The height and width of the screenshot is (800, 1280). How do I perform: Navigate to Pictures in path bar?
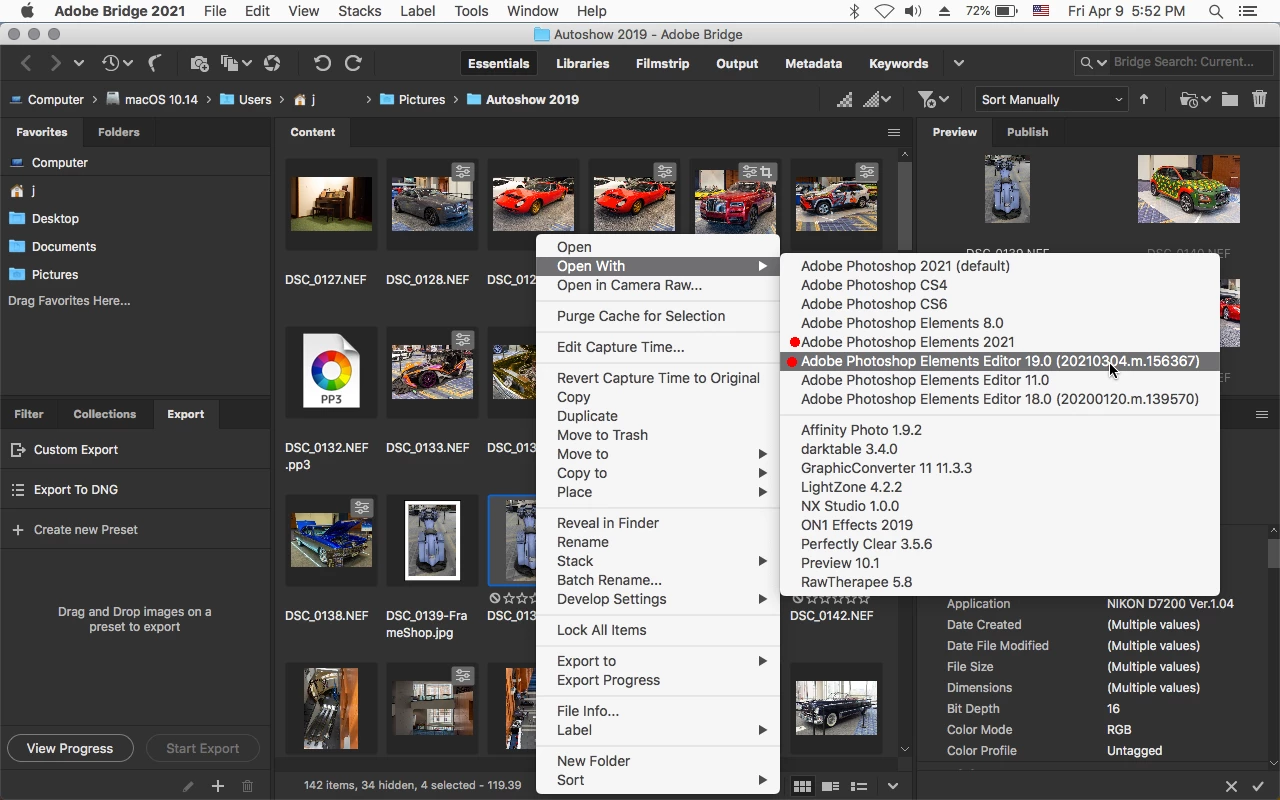412,99
